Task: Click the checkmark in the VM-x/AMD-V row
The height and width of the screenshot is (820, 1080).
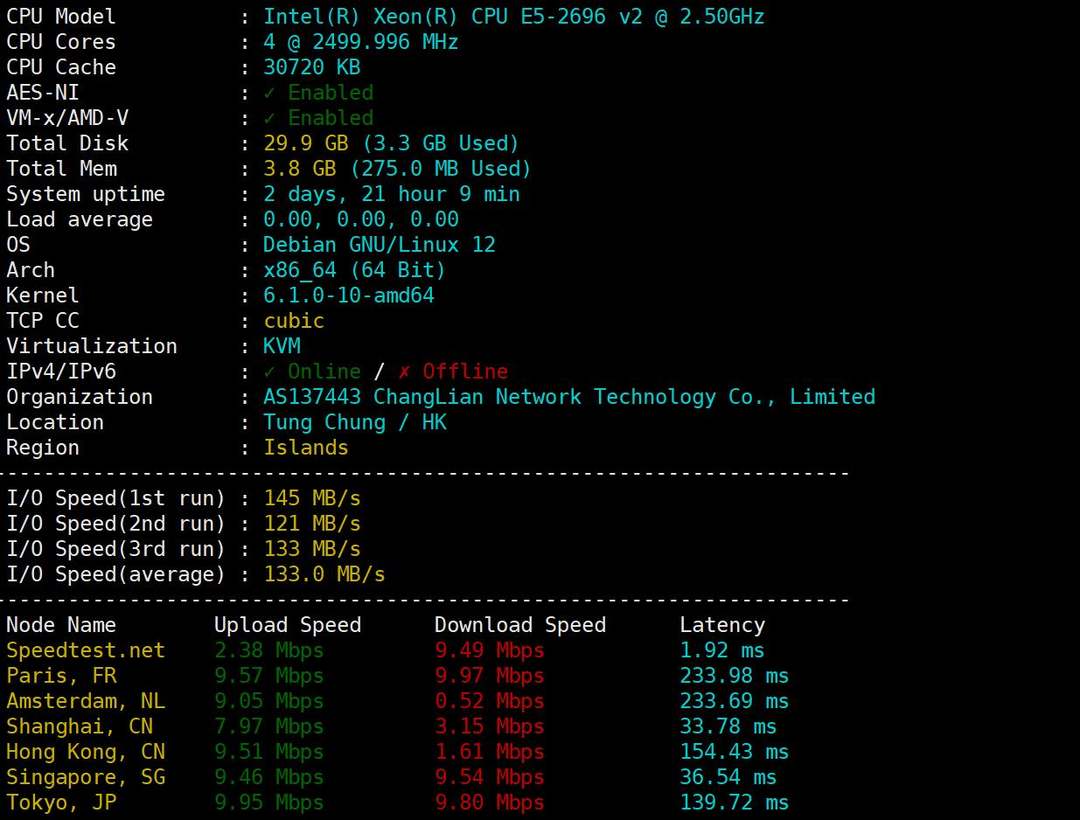Action: (269, 118)
